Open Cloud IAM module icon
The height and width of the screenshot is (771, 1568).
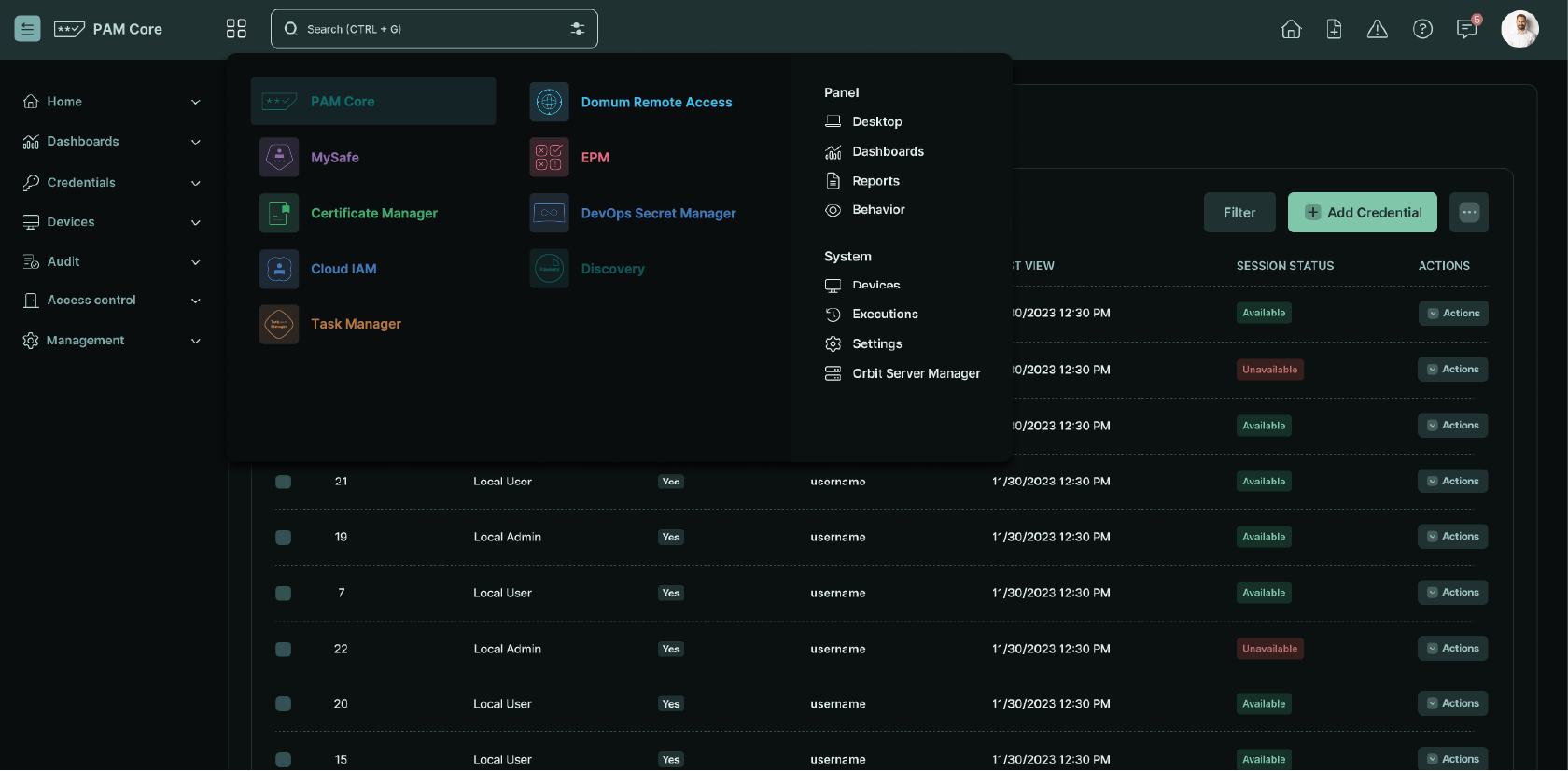pyautogui.click(x=279, y=269)
